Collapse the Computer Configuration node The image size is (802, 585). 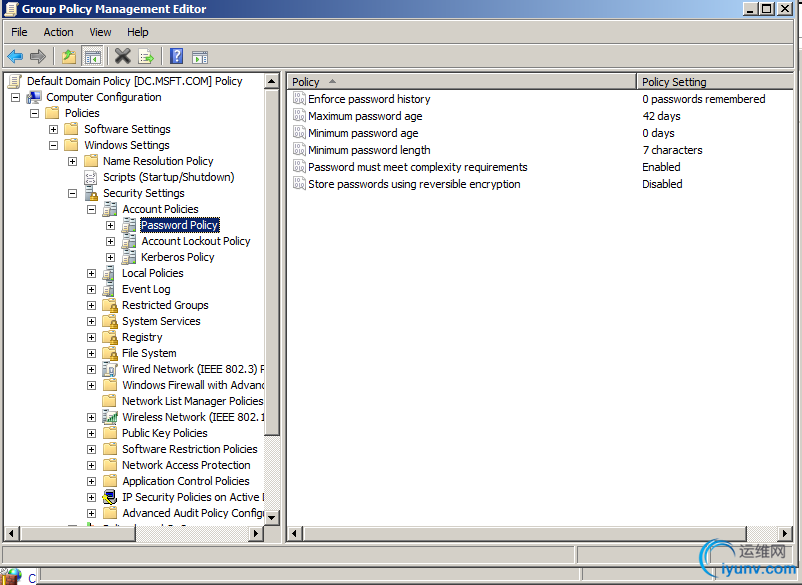coord(15,97)
